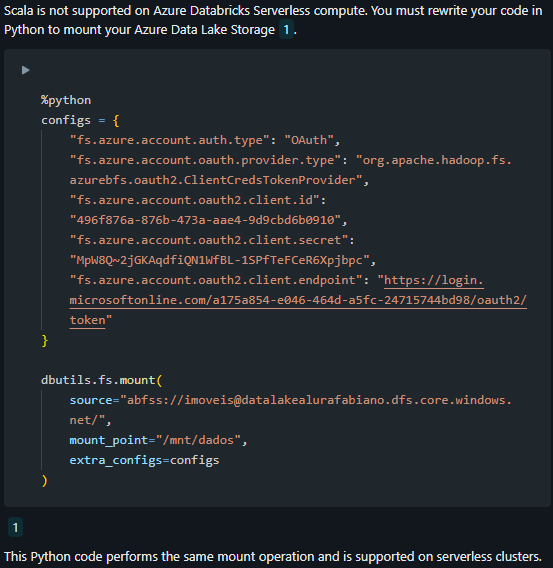Click the "fs.azure.account.oauth2.client.id" key

pos(194,200)
